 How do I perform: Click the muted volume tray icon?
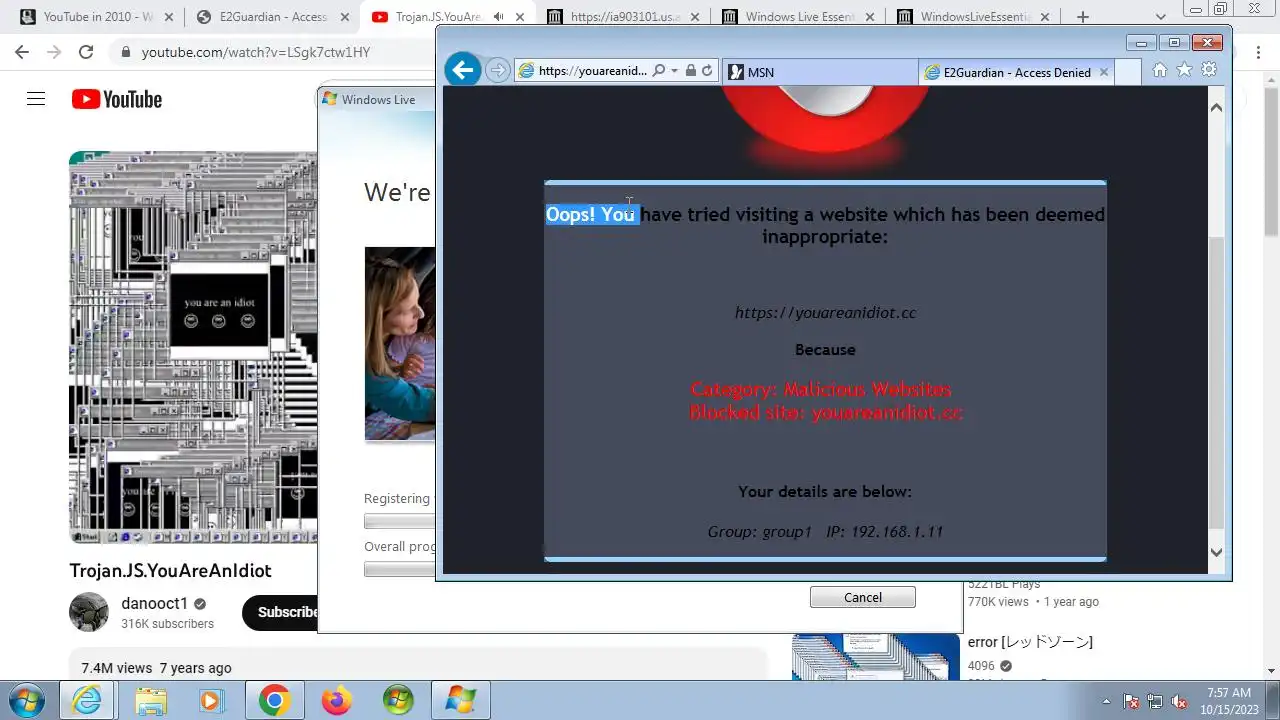point(1179,701)
